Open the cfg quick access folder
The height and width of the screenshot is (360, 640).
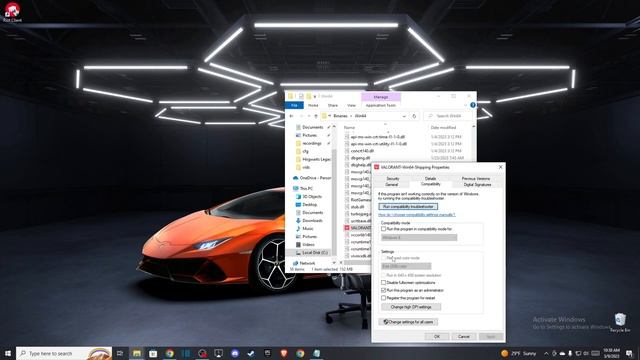pos(302,151)
